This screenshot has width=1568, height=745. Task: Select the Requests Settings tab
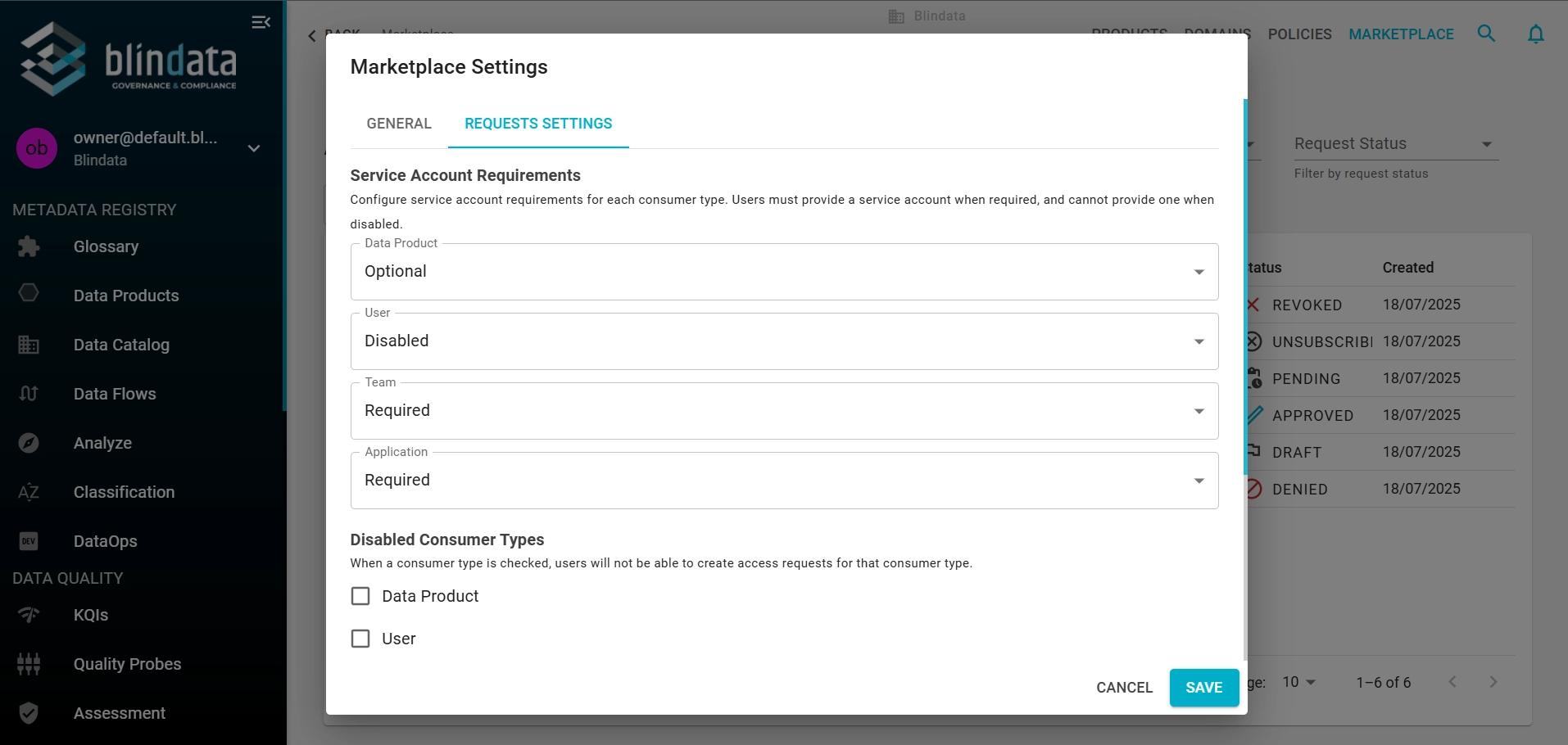point(538,124)
